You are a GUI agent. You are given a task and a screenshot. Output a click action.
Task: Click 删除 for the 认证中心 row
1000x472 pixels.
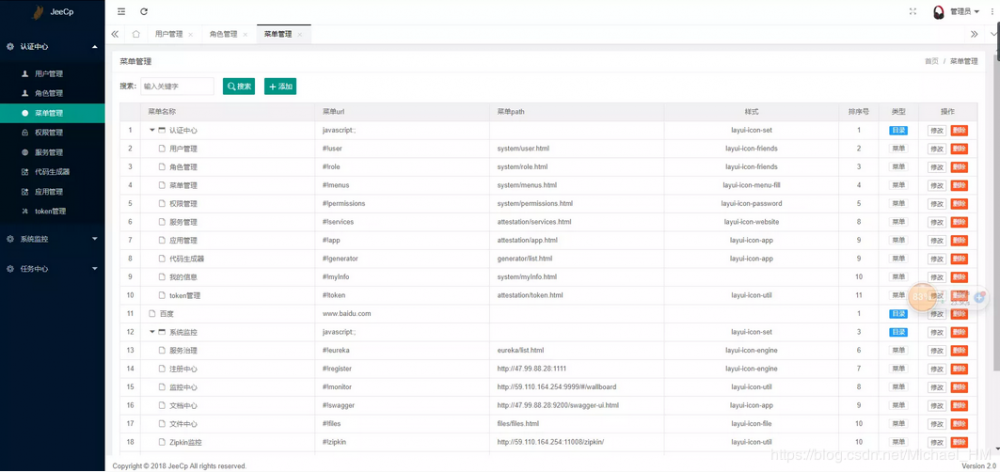coord(959,130)
